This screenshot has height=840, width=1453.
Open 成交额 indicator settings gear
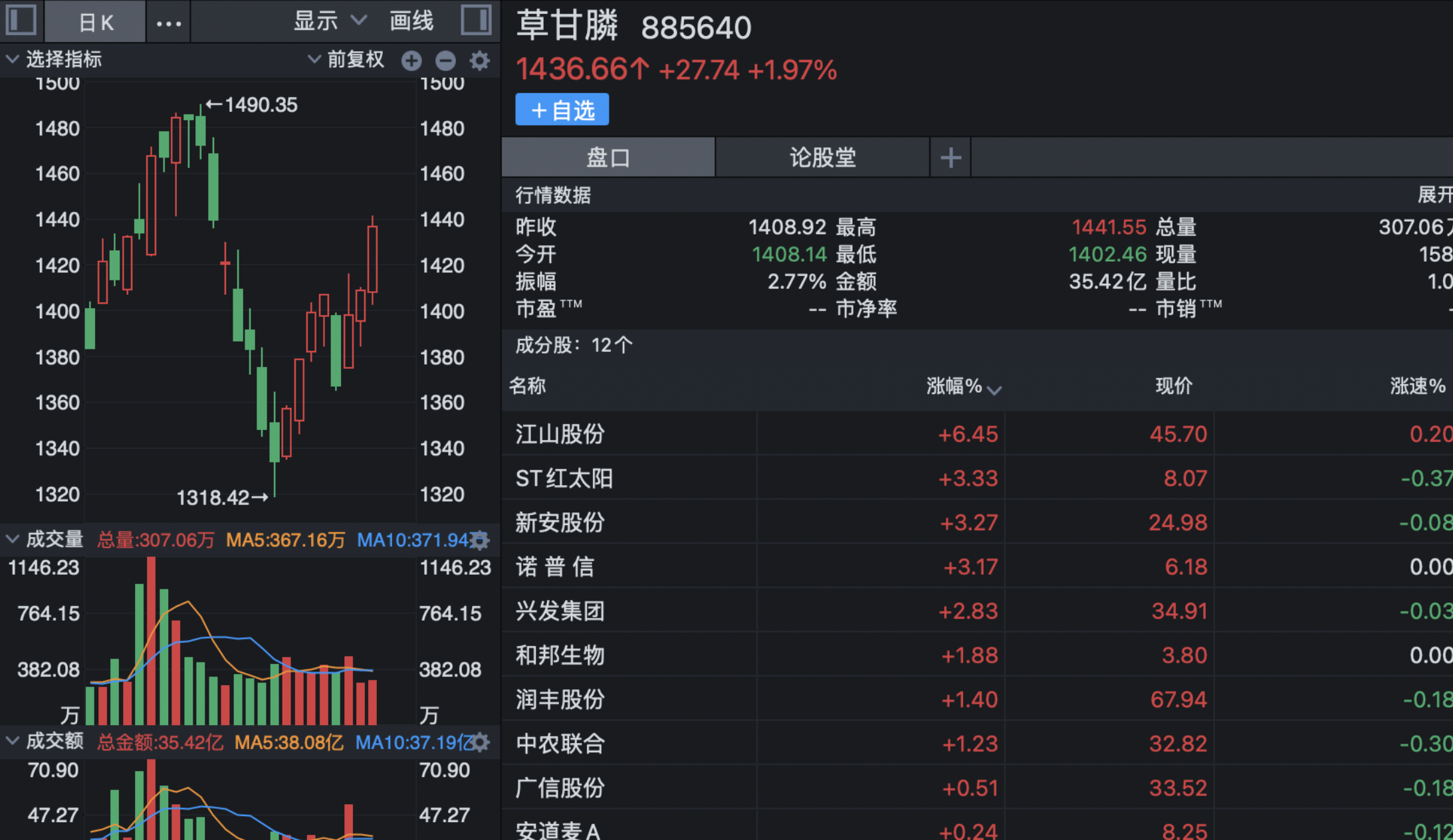point(479,742)
